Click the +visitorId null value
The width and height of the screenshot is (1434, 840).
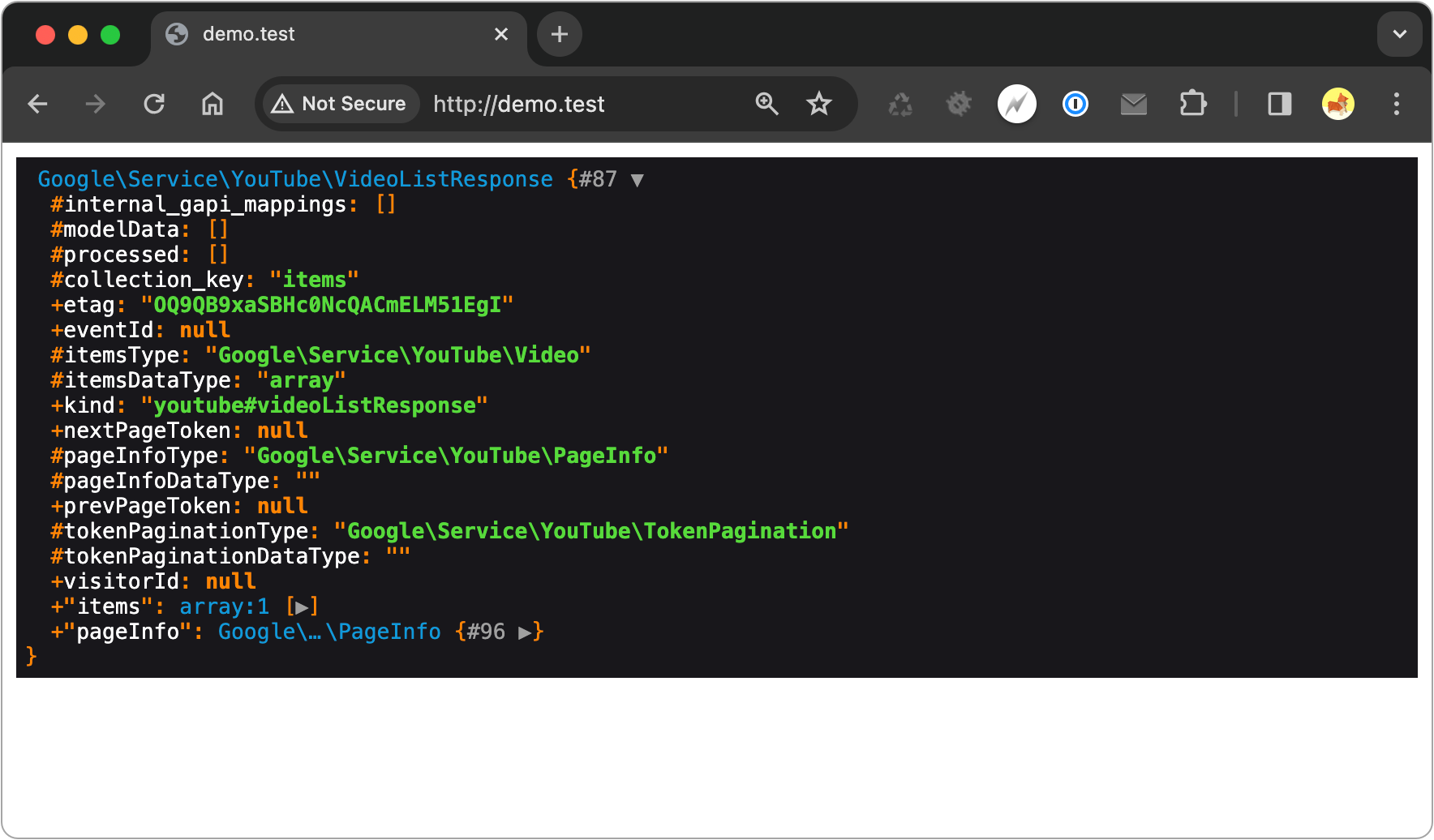(230, 581)
